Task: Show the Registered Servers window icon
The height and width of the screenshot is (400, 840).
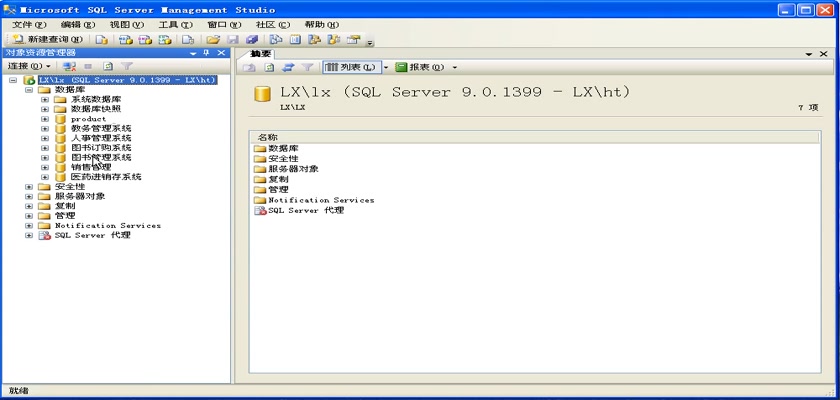Action: click(x=276, y=39)
